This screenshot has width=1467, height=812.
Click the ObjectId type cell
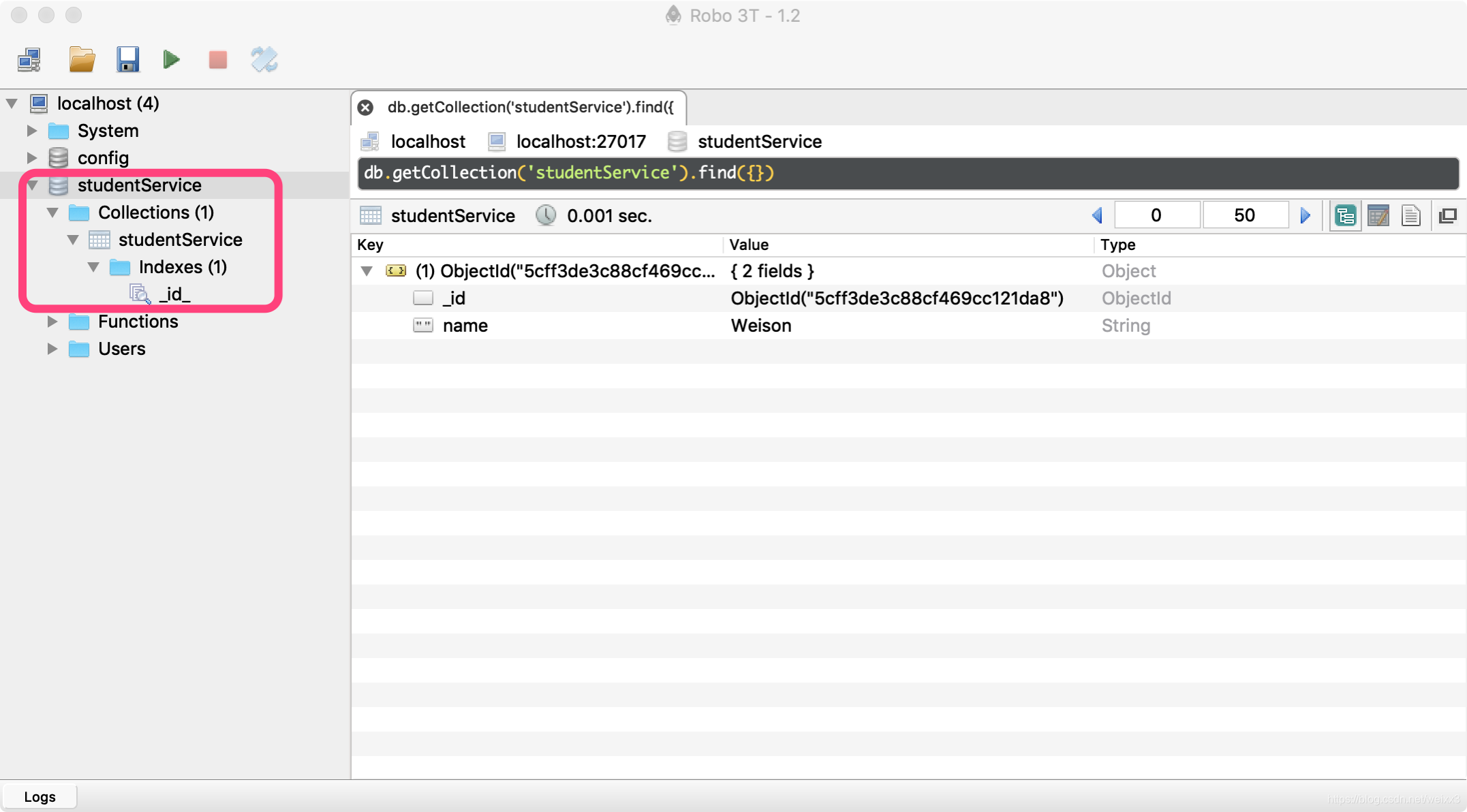click(x=1137, y=298)
